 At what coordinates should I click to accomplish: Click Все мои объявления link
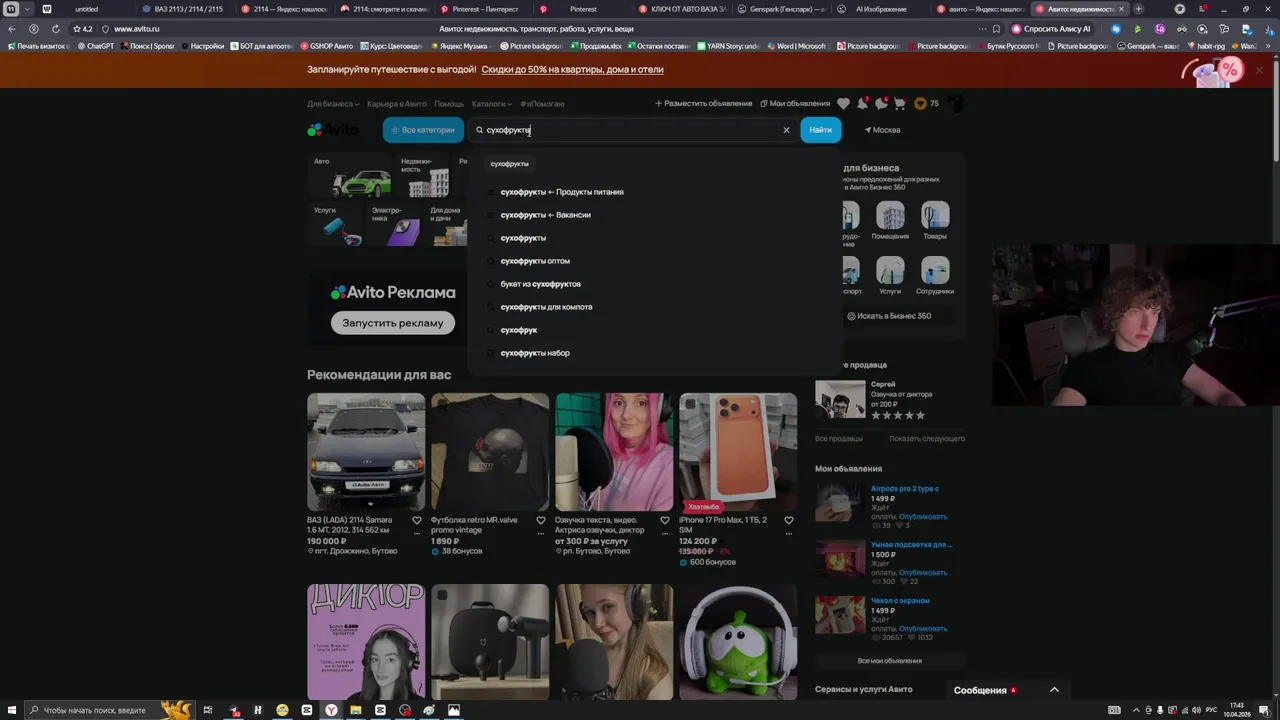point(890,661)
